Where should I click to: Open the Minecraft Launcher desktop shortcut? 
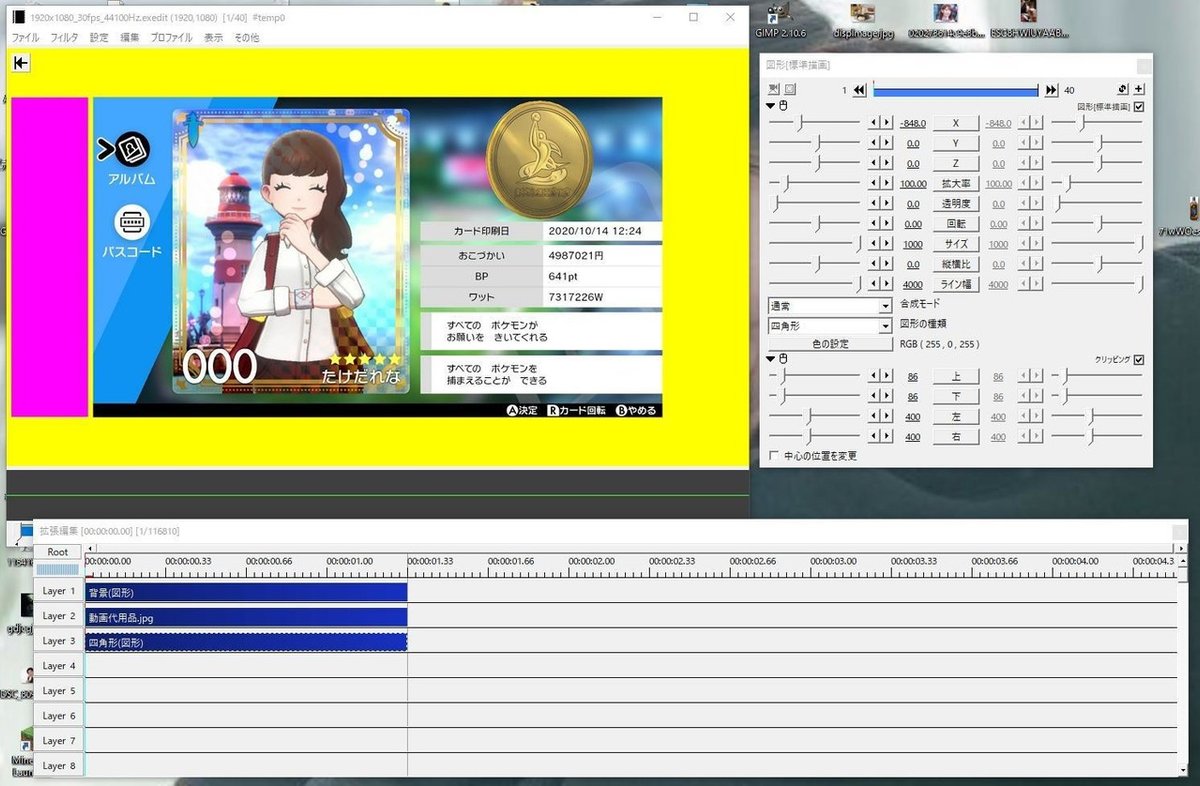point(22,752)
